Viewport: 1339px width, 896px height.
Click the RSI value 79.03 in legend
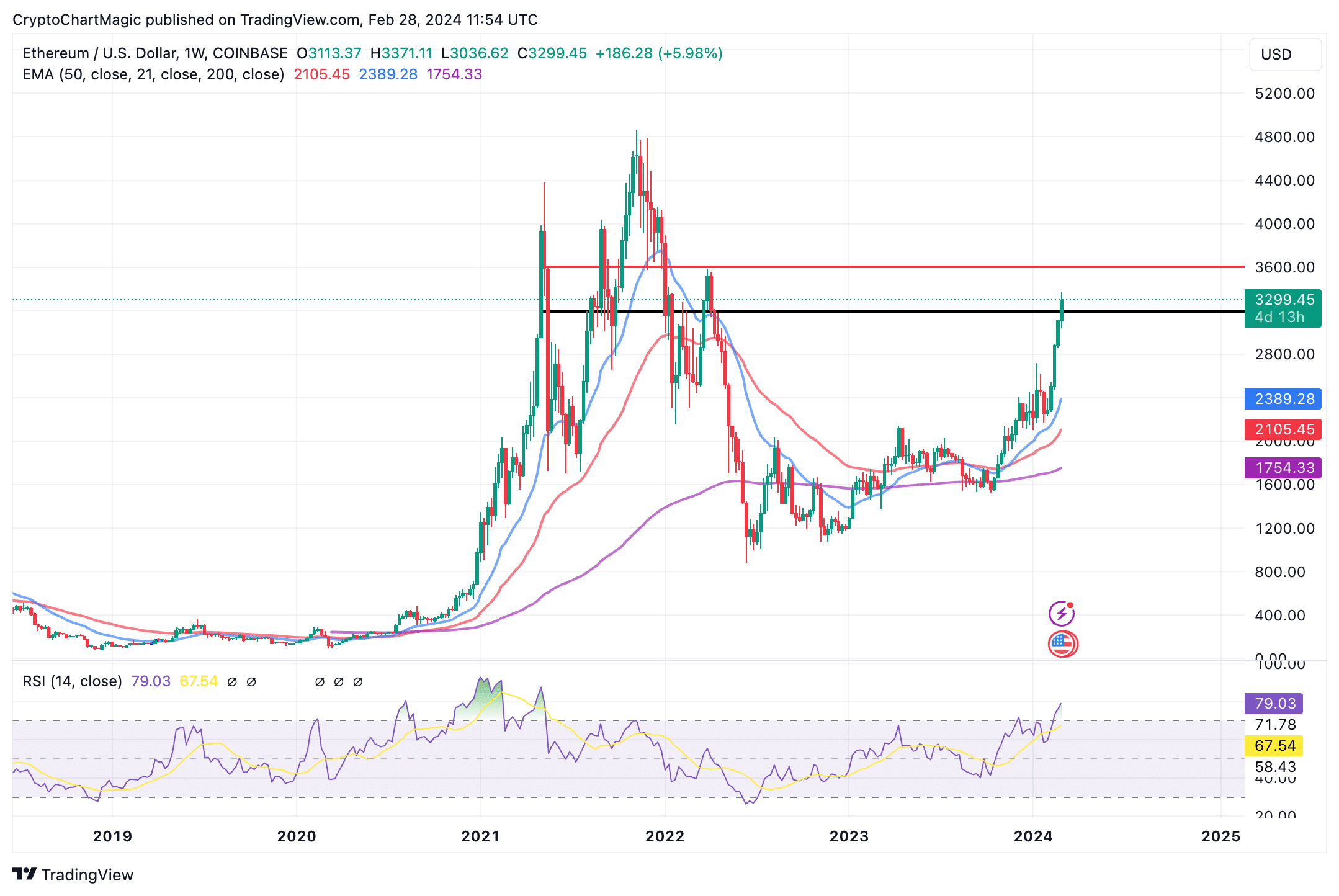[151, 681]
